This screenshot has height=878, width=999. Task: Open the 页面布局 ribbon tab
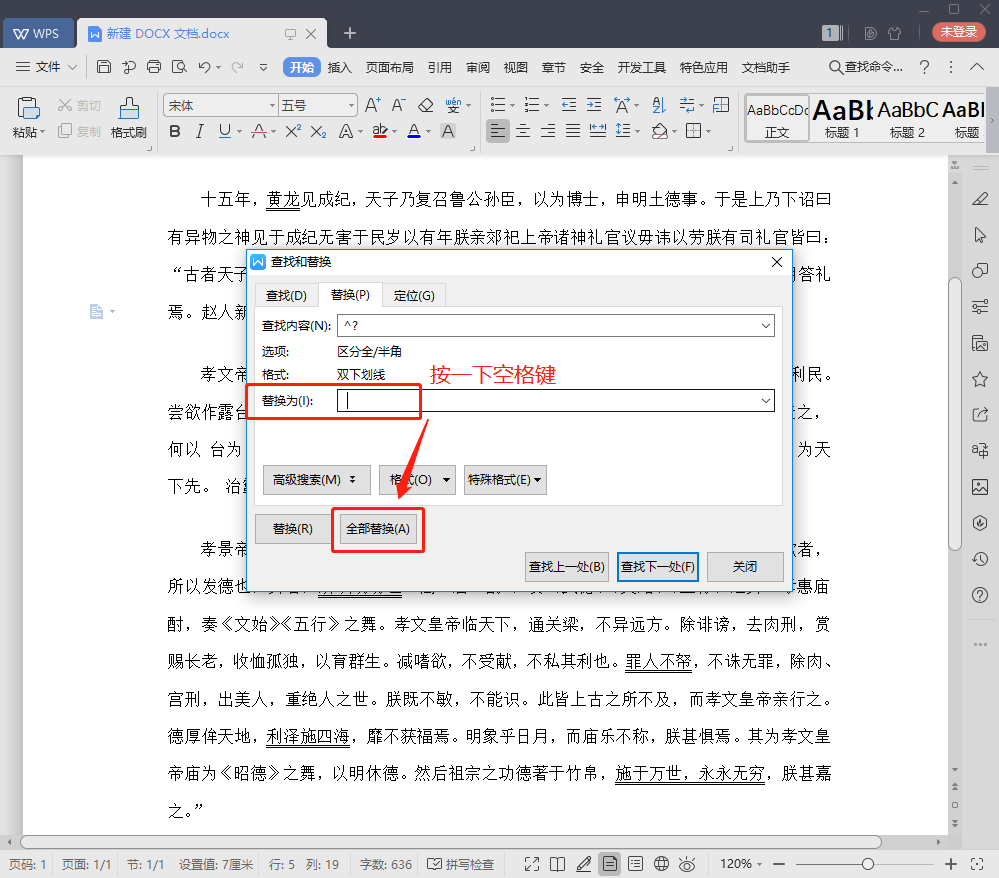pyautogui.click(x=389, y=67)
